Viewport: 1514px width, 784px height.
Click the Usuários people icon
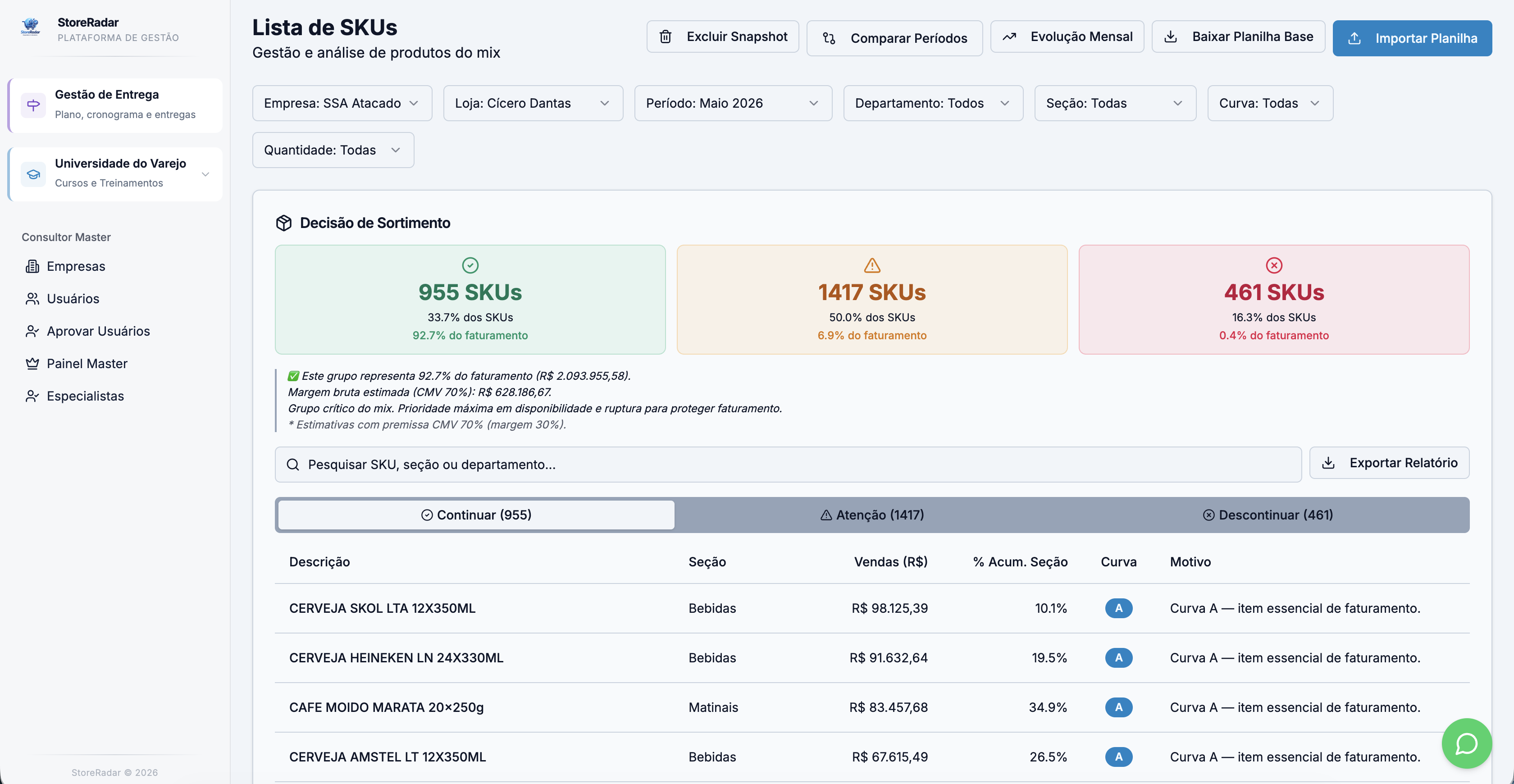coord(32,299)
